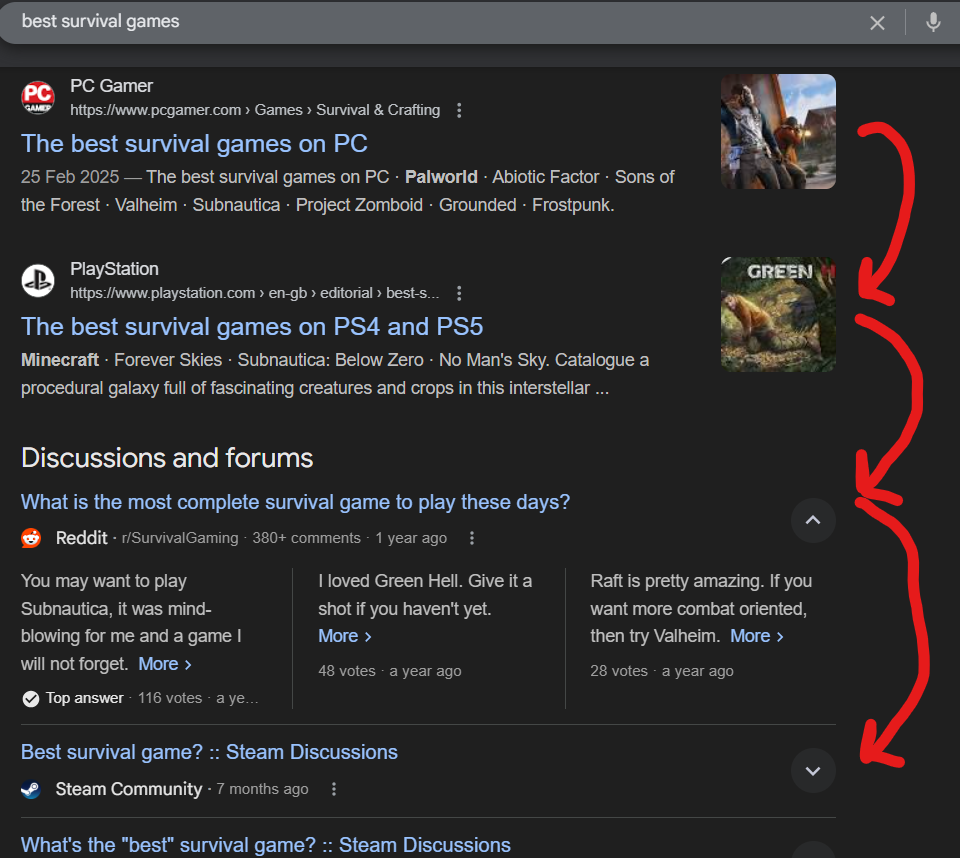Click the PlayStation site logo icon

click(x=38, y=280)
